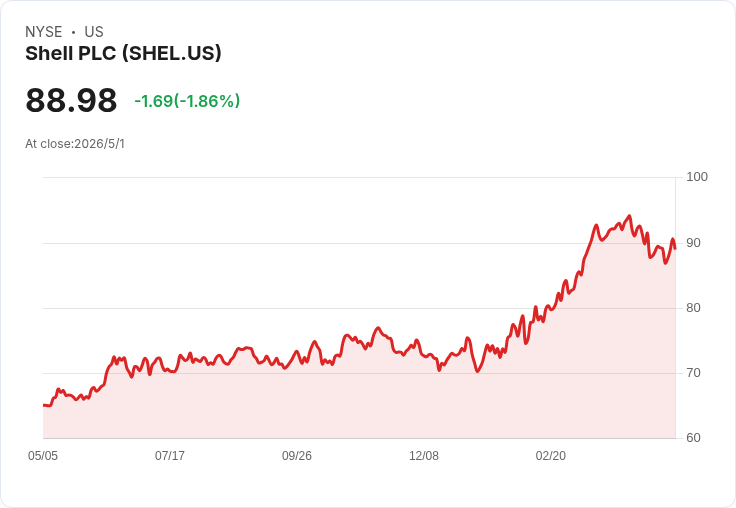Screen dimensions: 736x508
Task: Click the US market label
Action: [94, 32]
